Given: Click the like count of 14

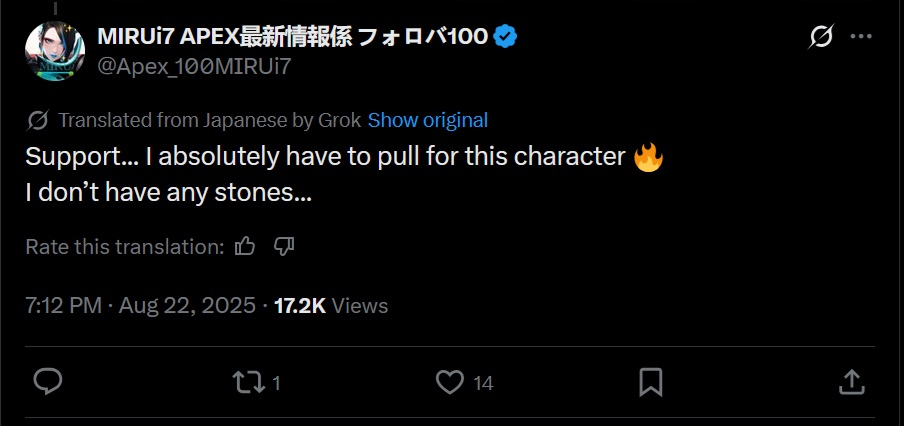Looking at the screenshot, I should click(483, 383).
